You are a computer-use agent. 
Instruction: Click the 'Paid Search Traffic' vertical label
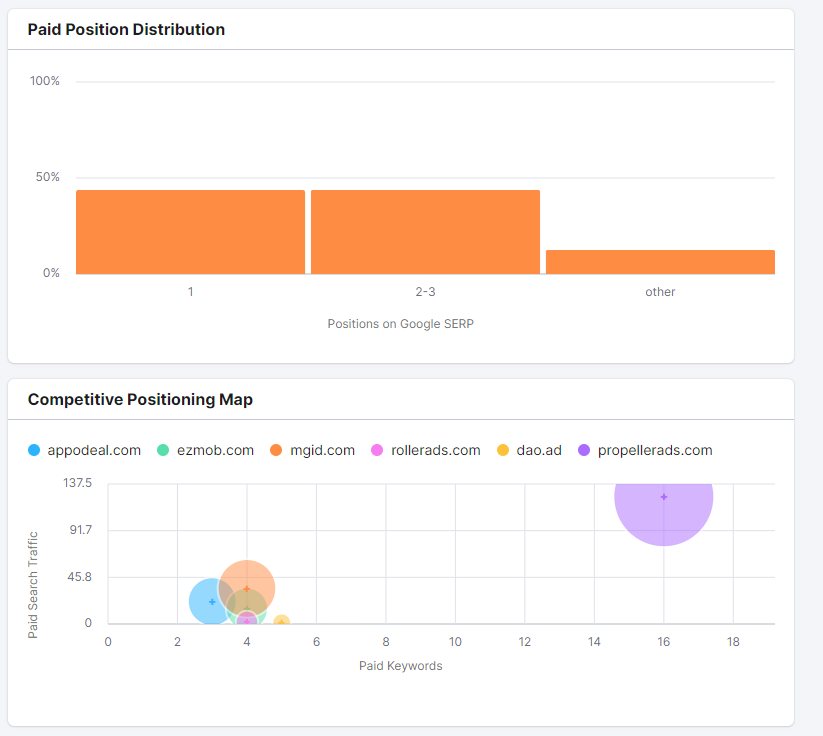pyautogui.click(x=33, y=585)
